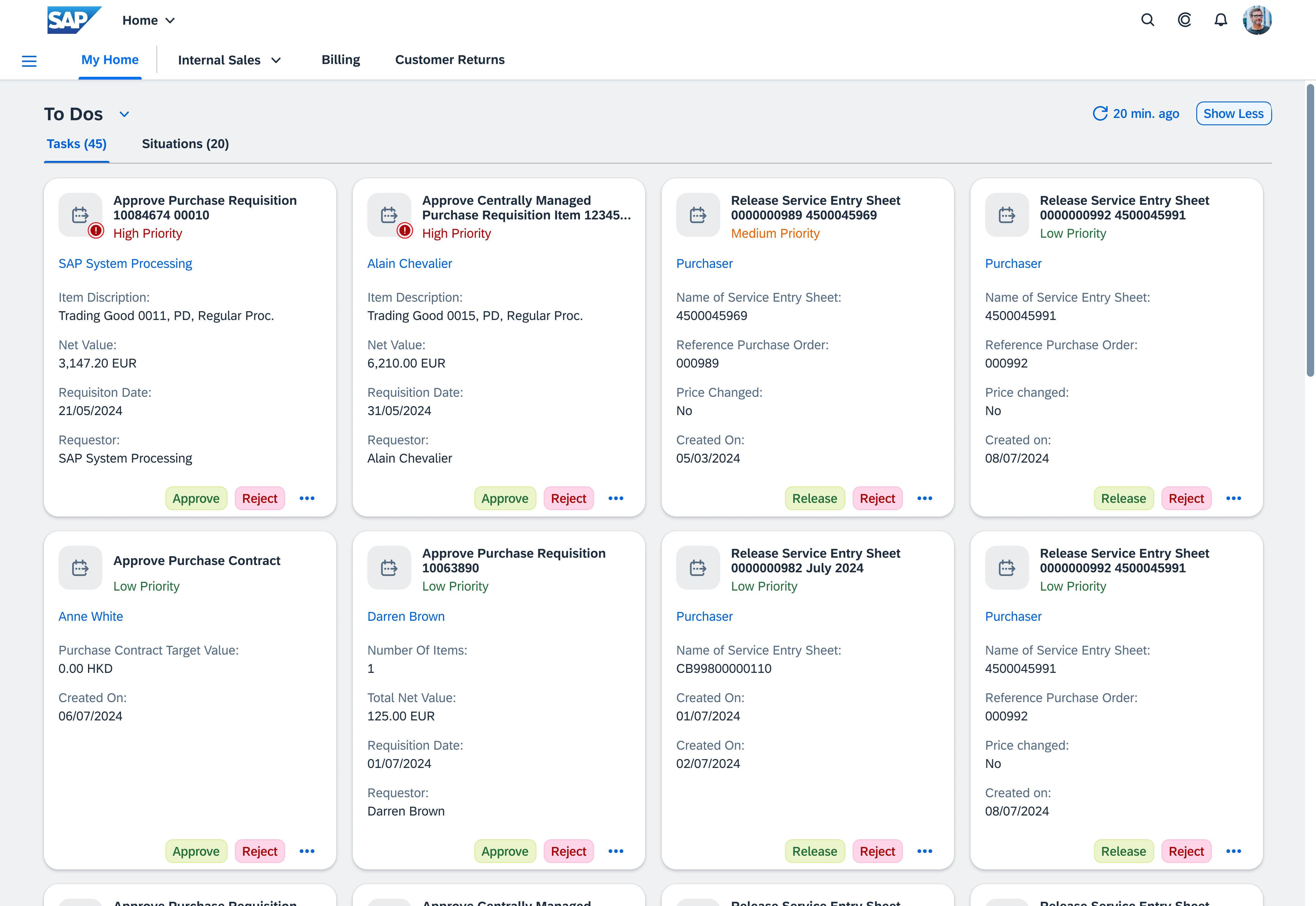Reject Alain Chevalier's centrally managed requisition
Viewport: 1316px width, 906px height.
pos(568,499)
